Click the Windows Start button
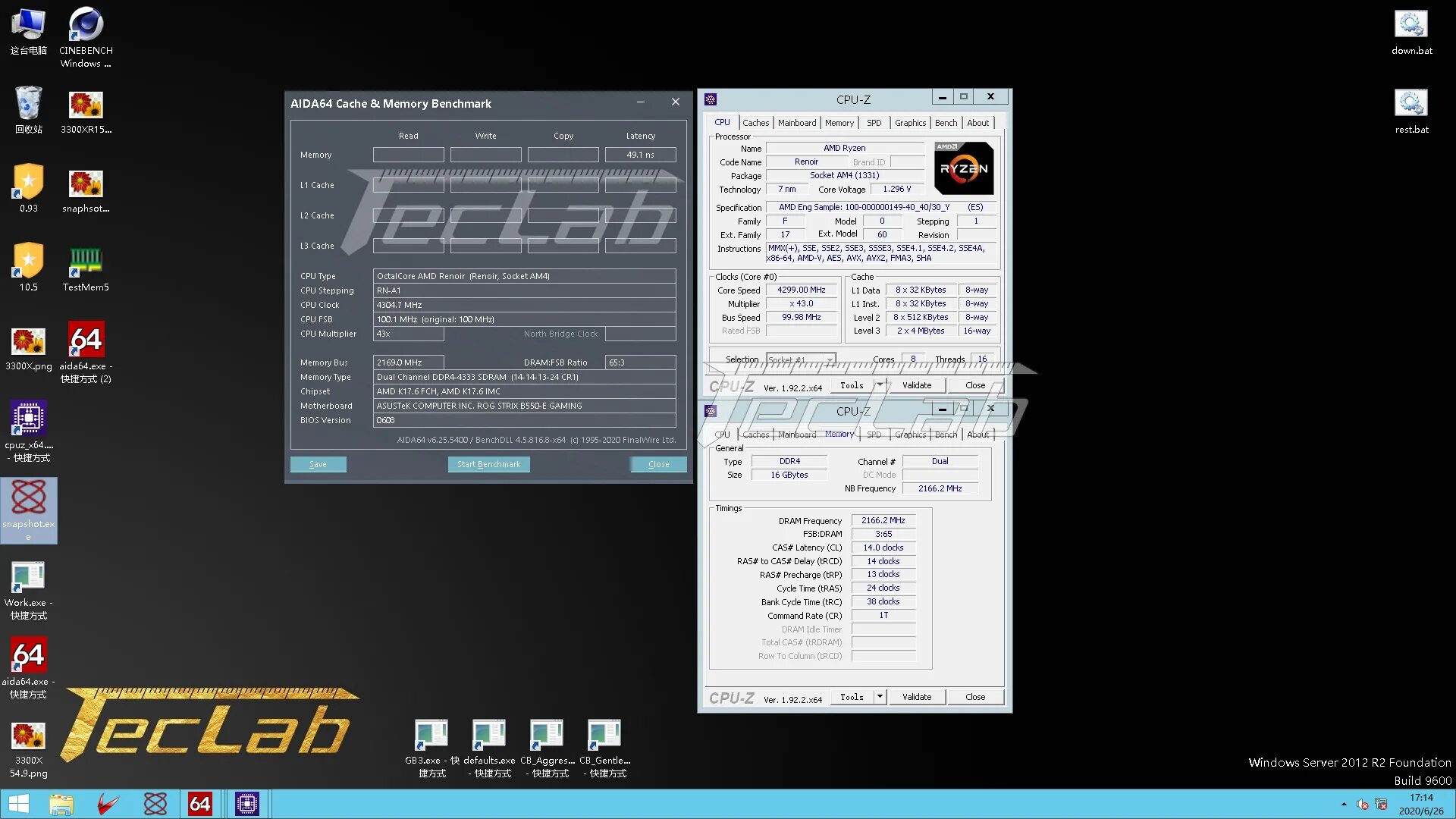 19,804
